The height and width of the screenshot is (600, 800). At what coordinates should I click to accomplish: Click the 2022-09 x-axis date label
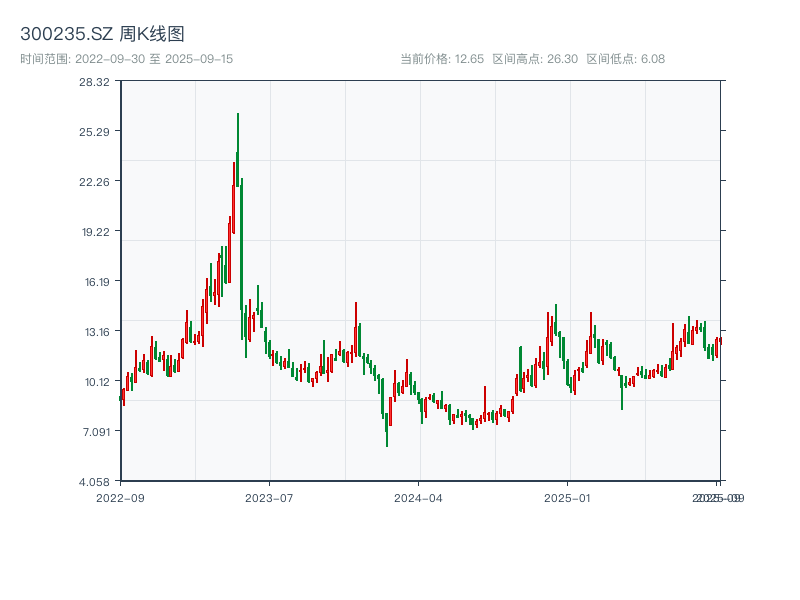click(120, 497)
